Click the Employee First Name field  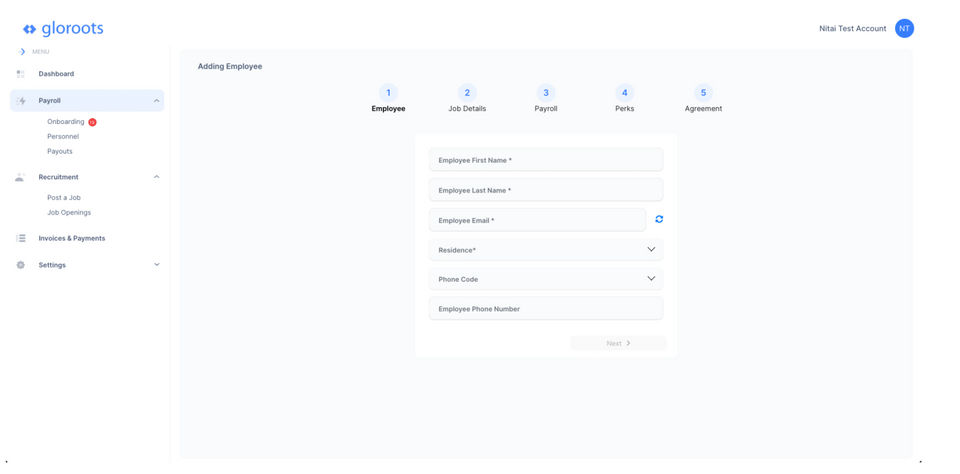tap(545, 160)
